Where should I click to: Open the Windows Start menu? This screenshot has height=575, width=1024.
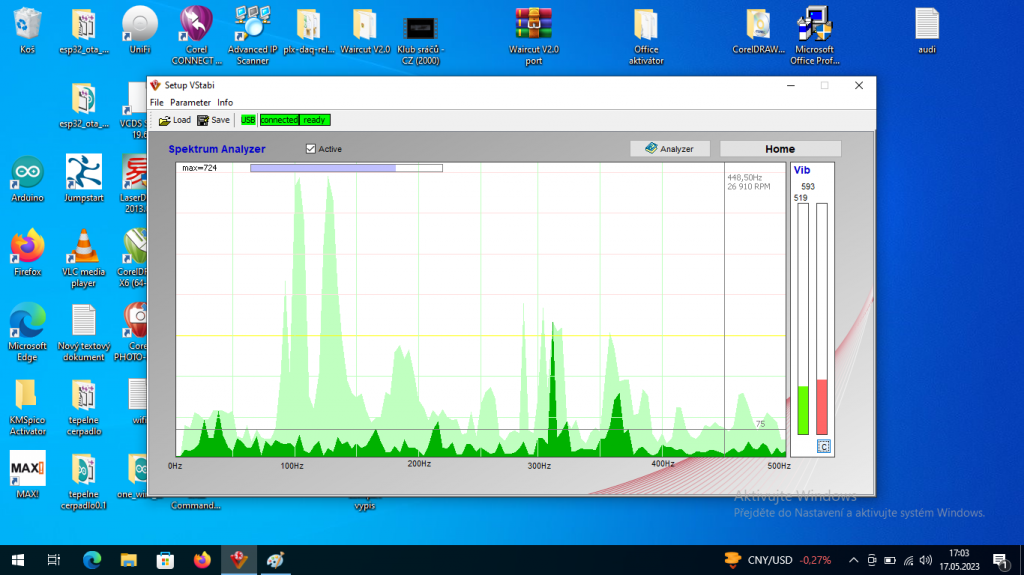(18, 560)
